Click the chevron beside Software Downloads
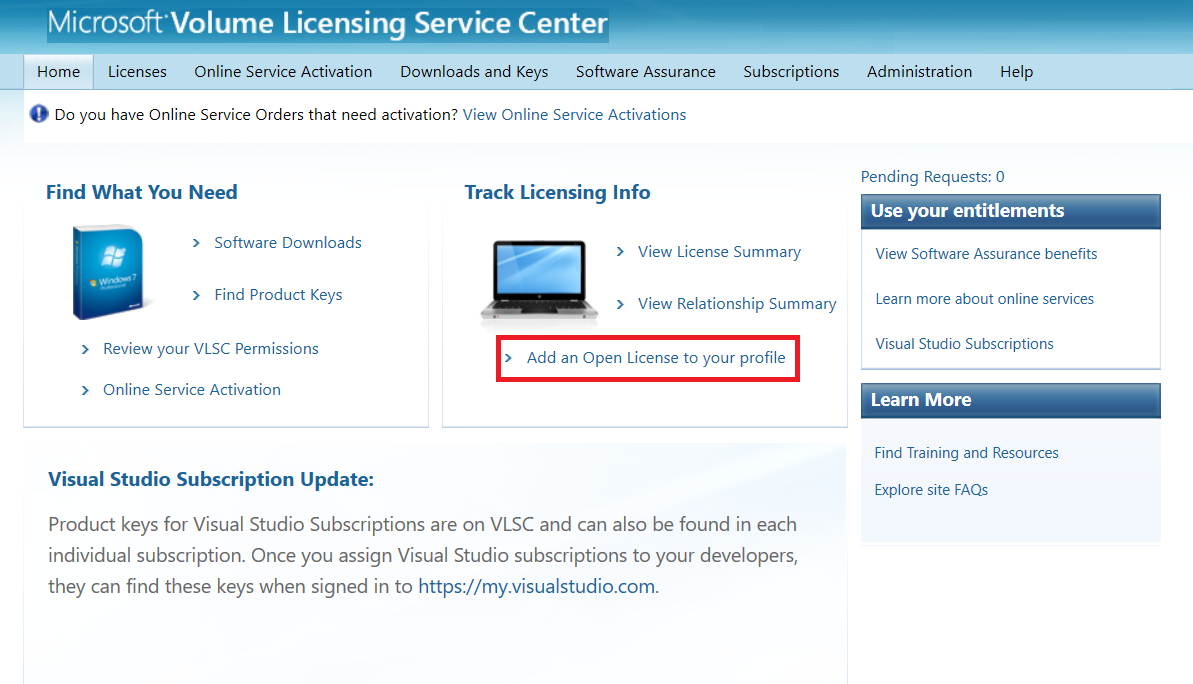The width and height of the screenshot is (1193, 684). (196, 242)
